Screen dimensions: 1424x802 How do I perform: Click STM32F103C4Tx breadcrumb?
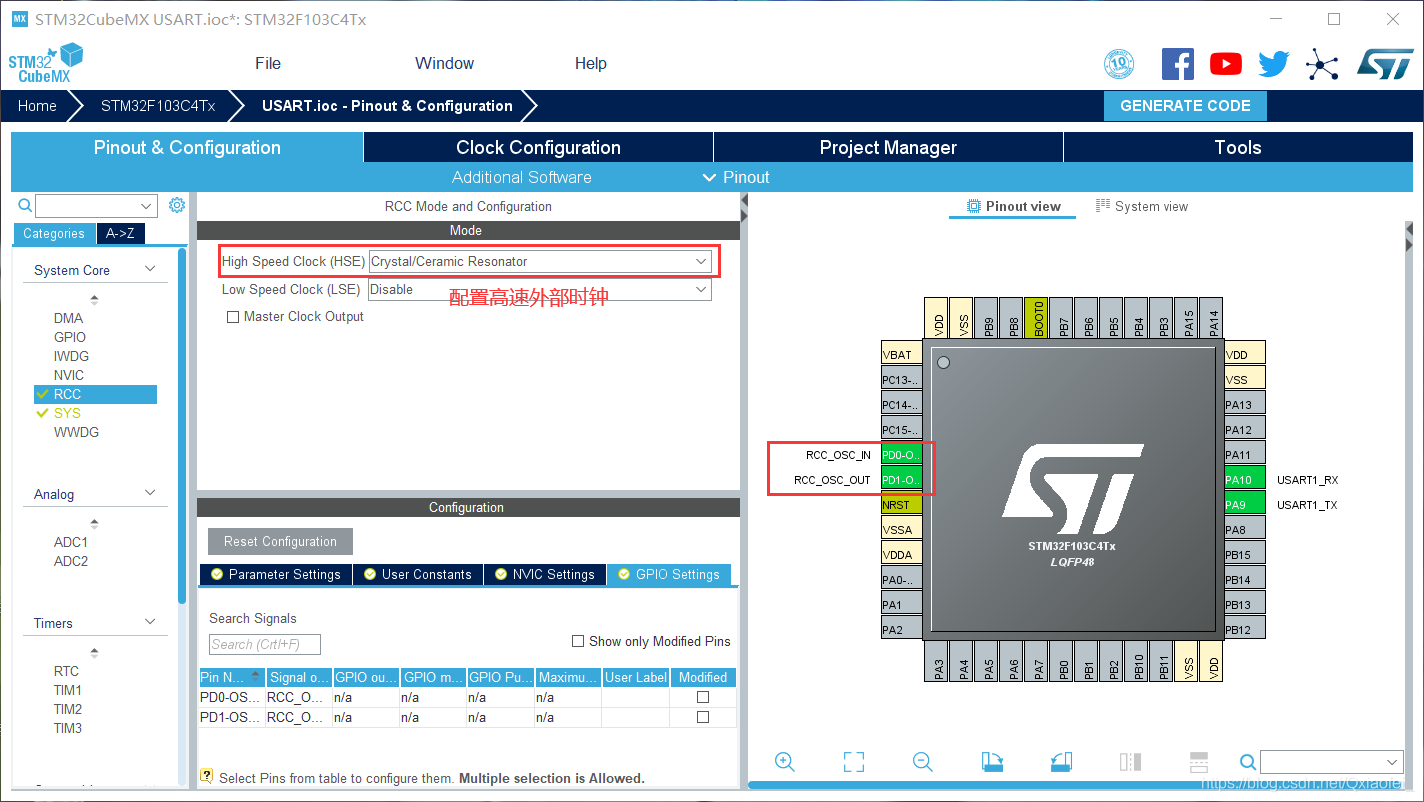pos(158,105)
